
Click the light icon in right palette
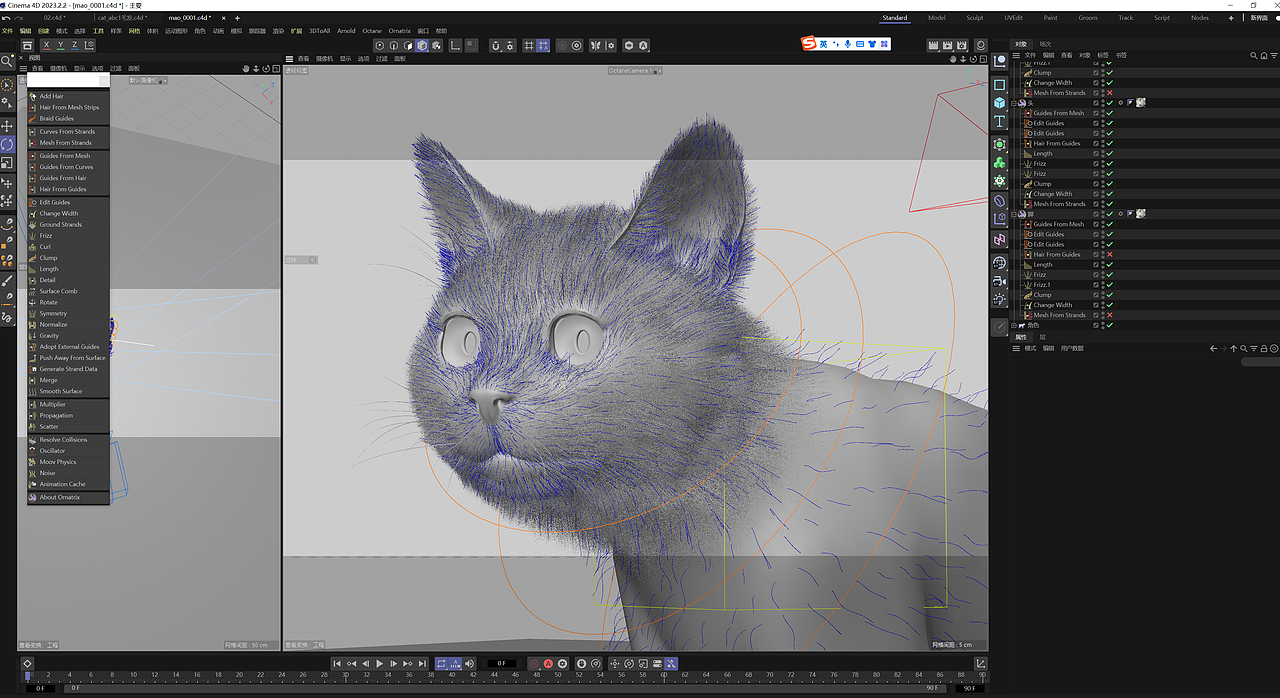coord(999,299)
